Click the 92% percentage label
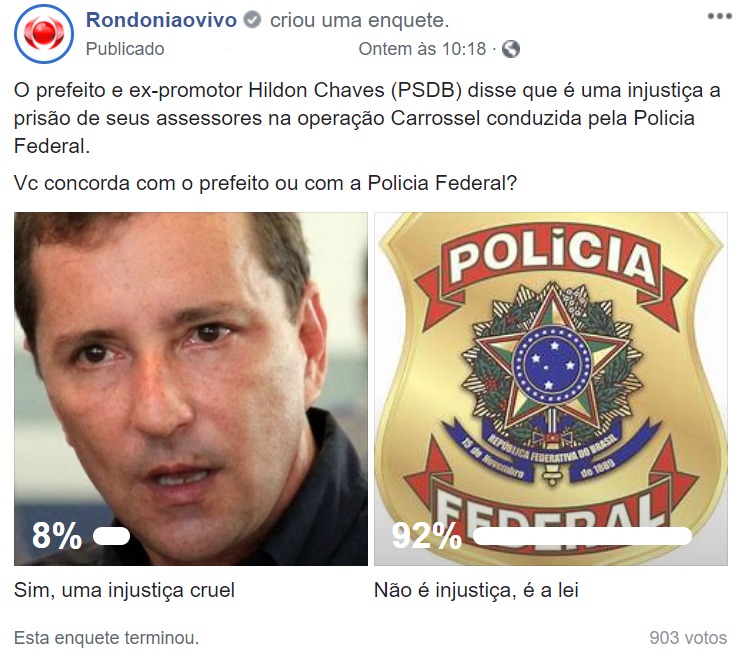This screenshot has width=743, height=650. tap(426, 536)
